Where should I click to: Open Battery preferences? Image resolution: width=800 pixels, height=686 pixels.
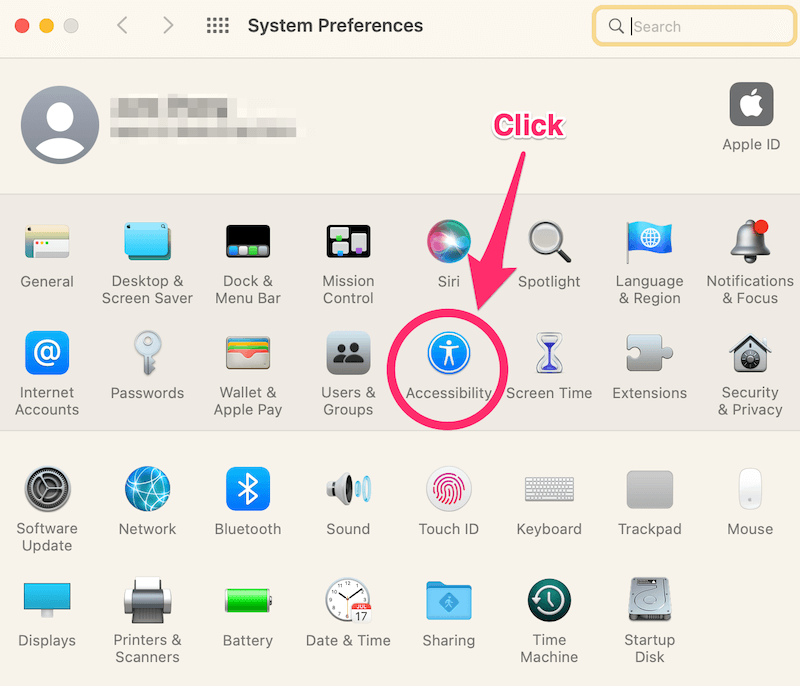coord(248,600)
